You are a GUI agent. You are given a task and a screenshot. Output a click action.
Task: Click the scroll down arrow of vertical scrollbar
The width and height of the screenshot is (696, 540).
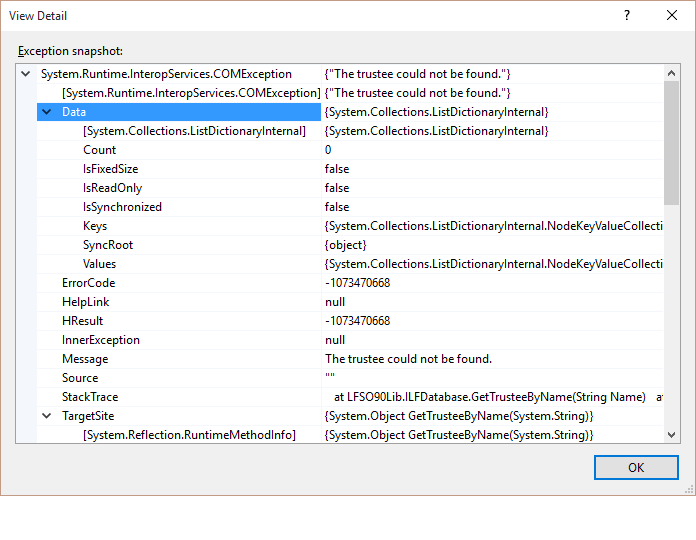click(672, 435)
